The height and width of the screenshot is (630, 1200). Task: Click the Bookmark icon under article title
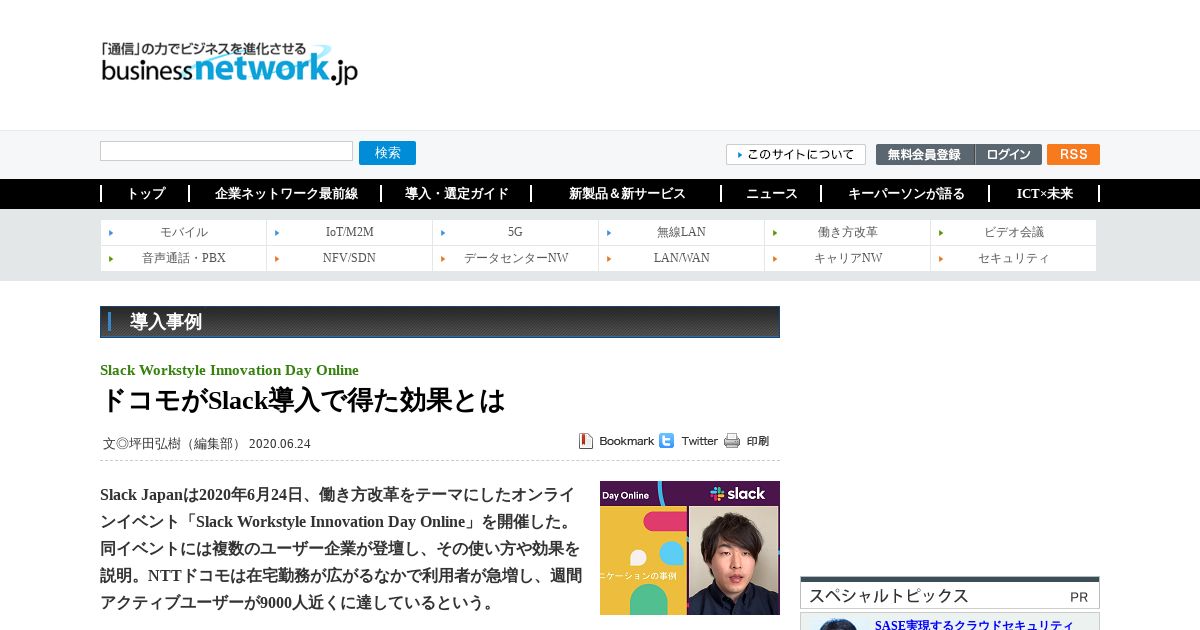[616, 441]
